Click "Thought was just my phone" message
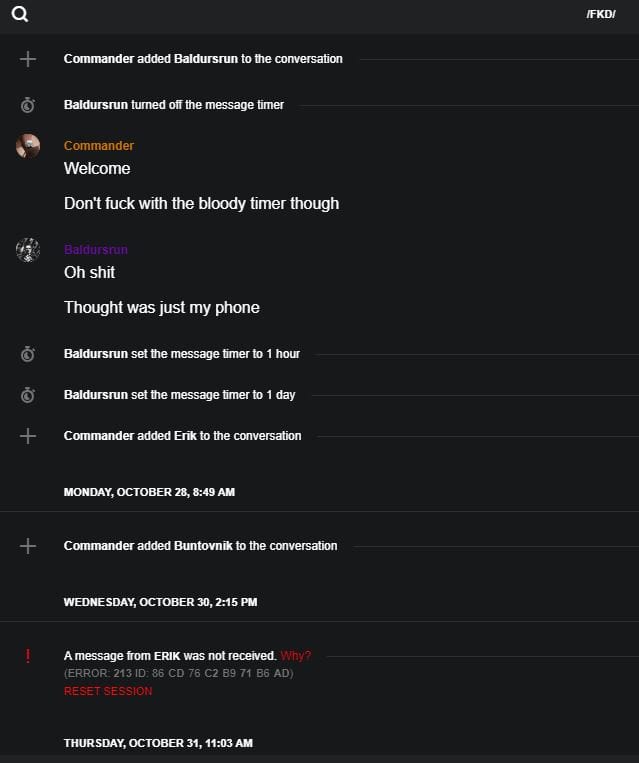The height and width of the screenshot is (763, 639). [x=162, y=307]
